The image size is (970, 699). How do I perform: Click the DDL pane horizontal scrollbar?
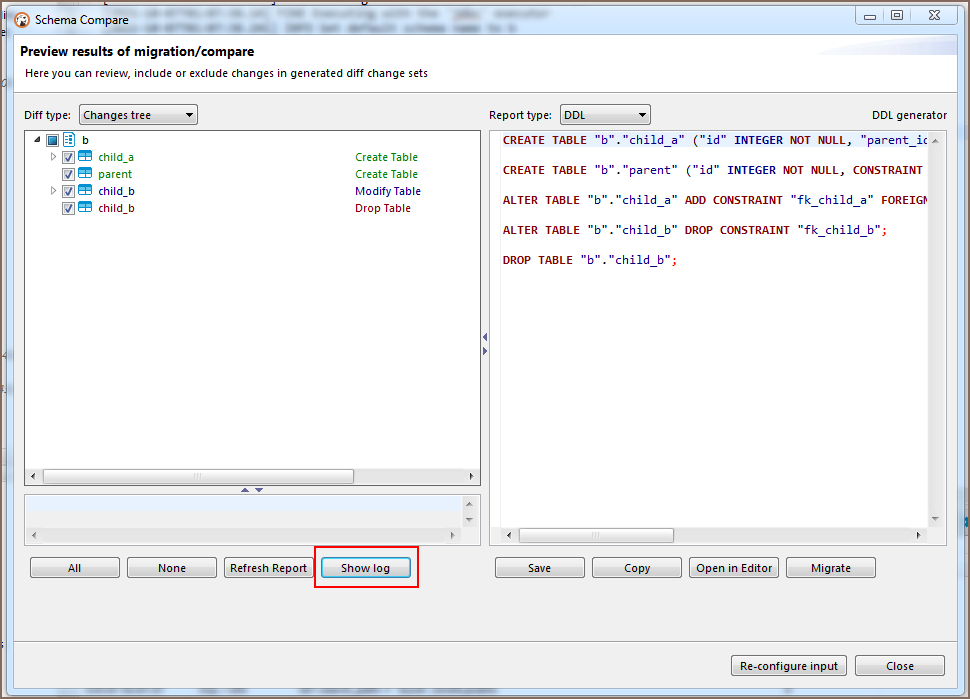(596, 535)
